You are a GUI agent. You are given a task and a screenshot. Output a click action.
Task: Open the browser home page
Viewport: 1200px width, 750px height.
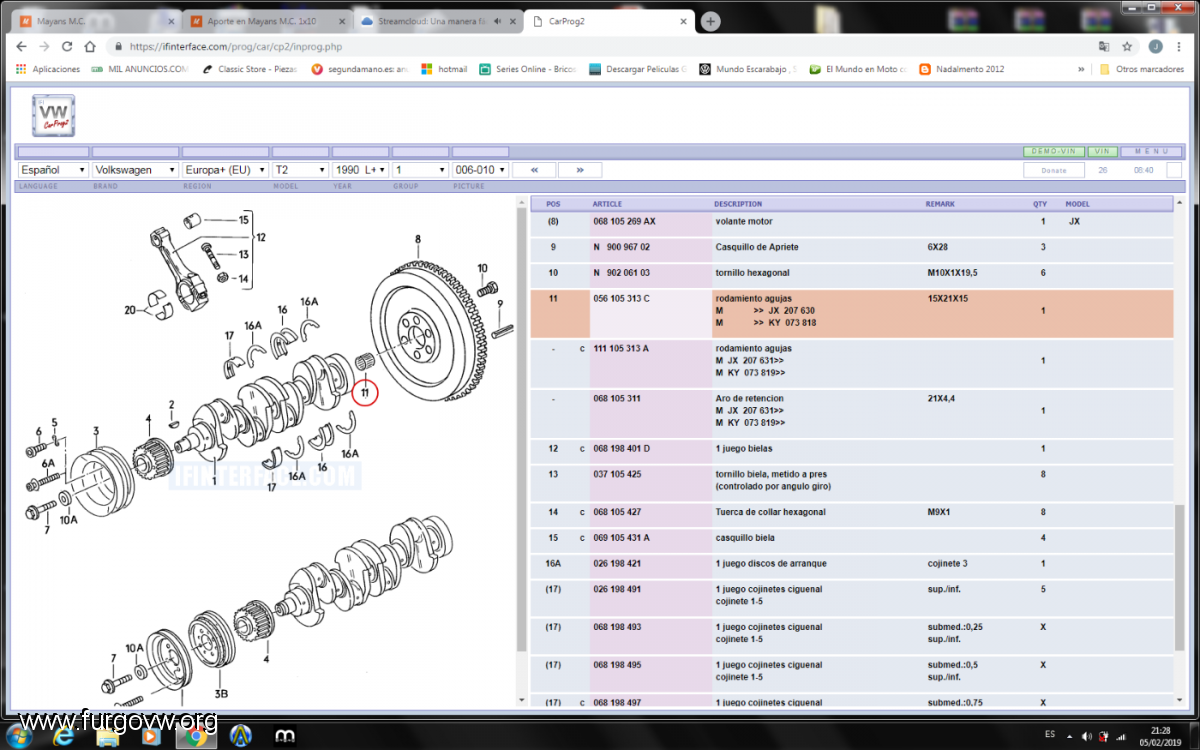(x=90, y=46)
